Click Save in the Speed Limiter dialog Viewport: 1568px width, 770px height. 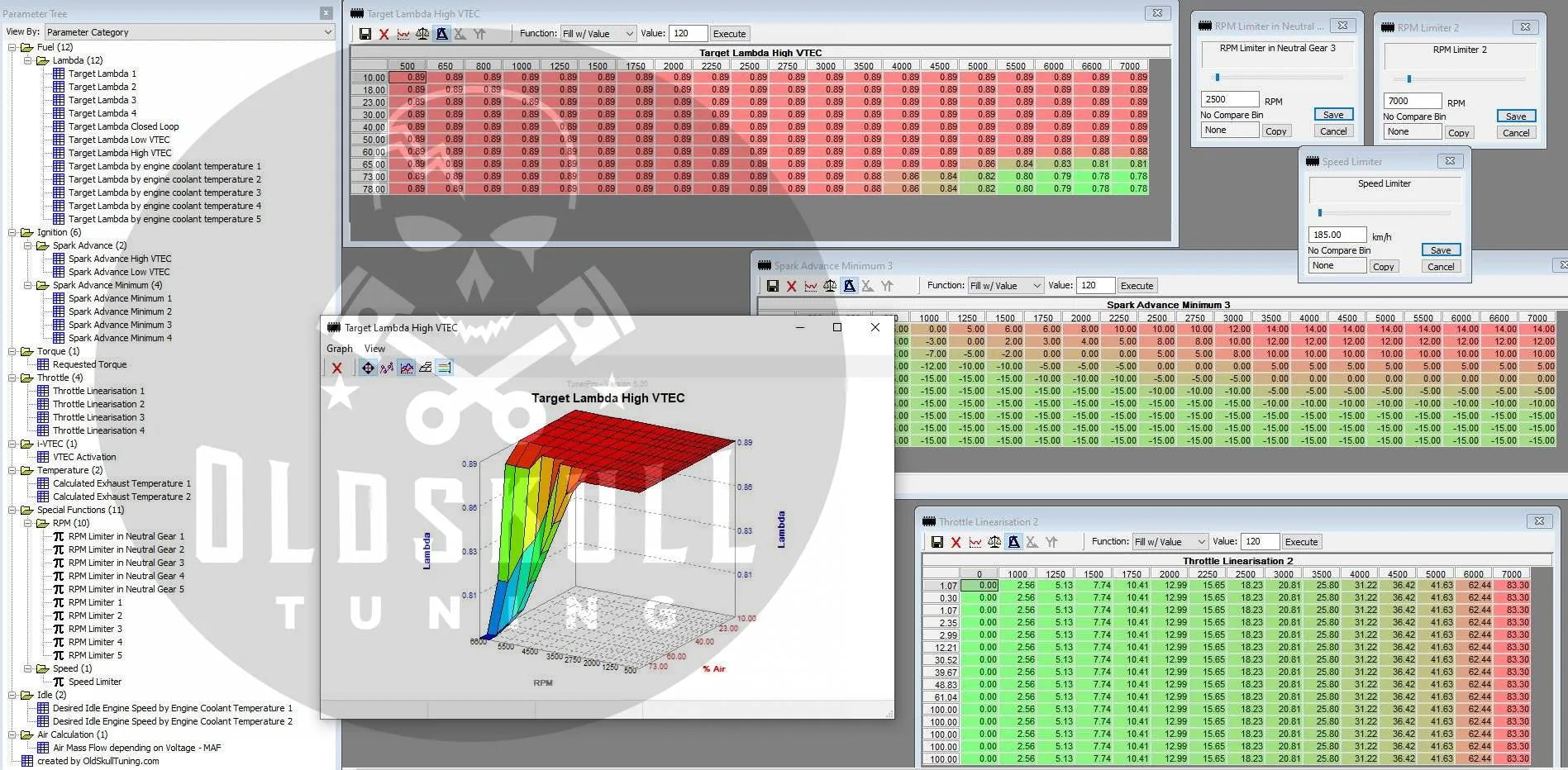click(x=1440, y=250)
